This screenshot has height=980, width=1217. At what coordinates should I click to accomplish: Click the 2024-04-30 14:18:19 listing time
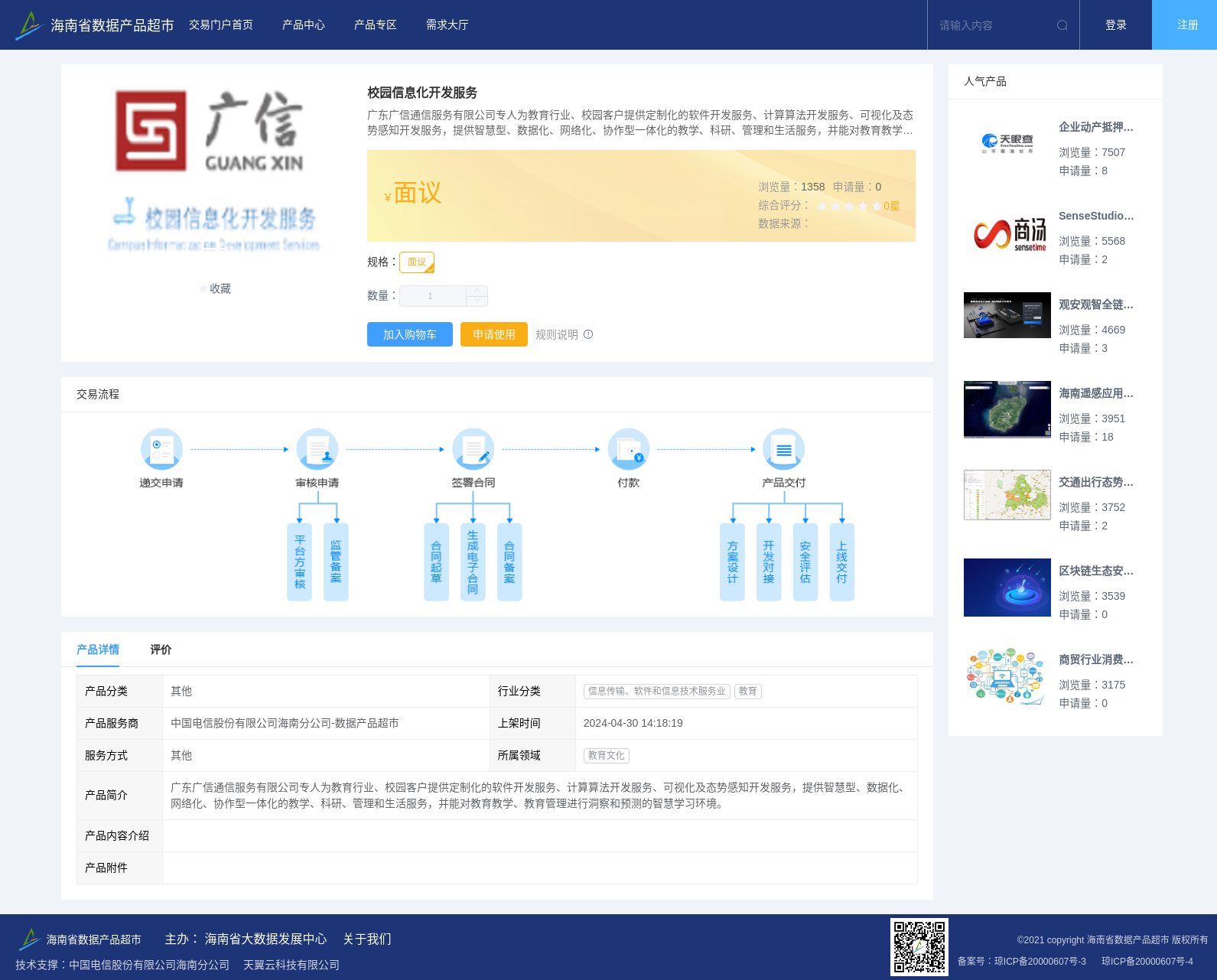coord(633,723)
